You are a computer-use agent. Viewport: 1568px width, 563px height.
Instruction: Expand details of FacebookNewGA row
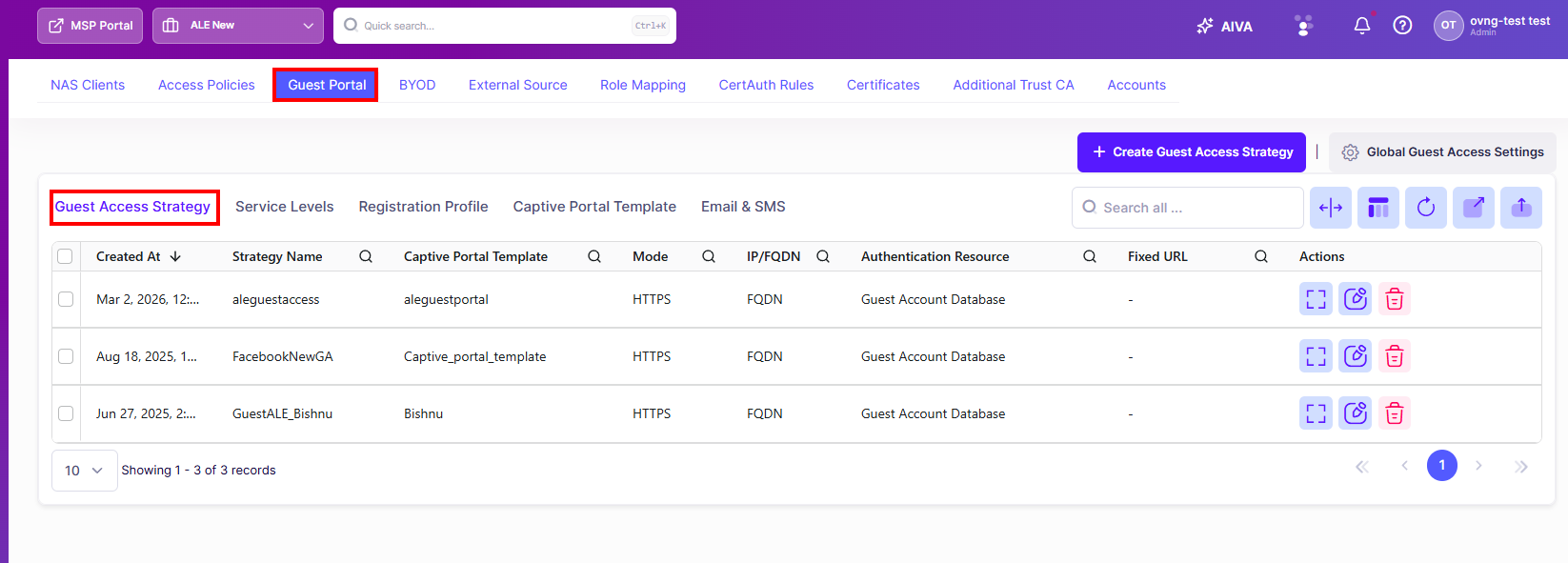tap(1316, 356)
